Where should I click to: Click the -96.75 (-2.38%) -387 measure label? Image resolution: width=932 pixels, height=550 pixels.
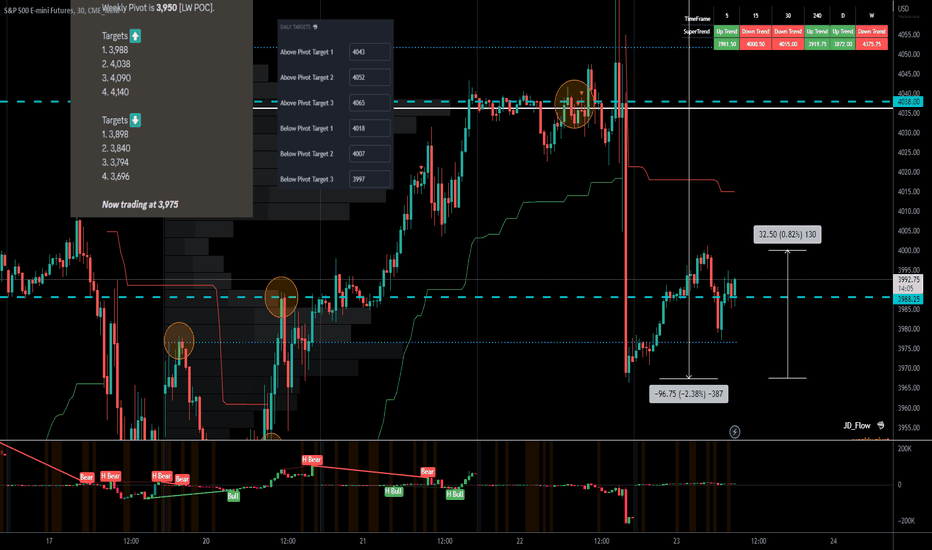coord(689,394)
